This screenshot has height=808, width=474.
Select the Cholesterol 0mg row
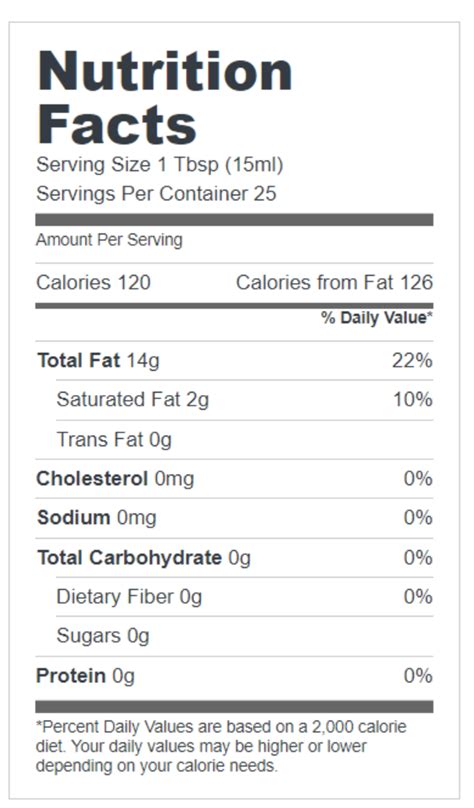click(234, 479)
